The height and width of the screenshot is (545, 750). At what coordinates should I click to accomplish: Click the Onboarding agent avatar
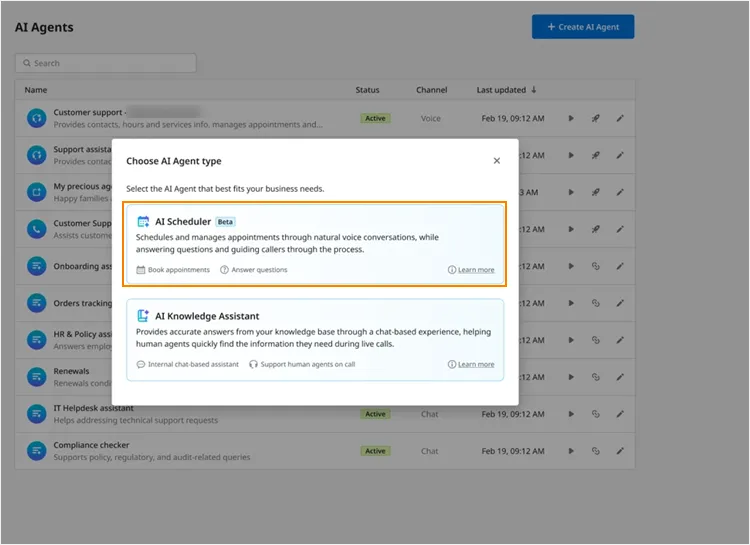36,266
